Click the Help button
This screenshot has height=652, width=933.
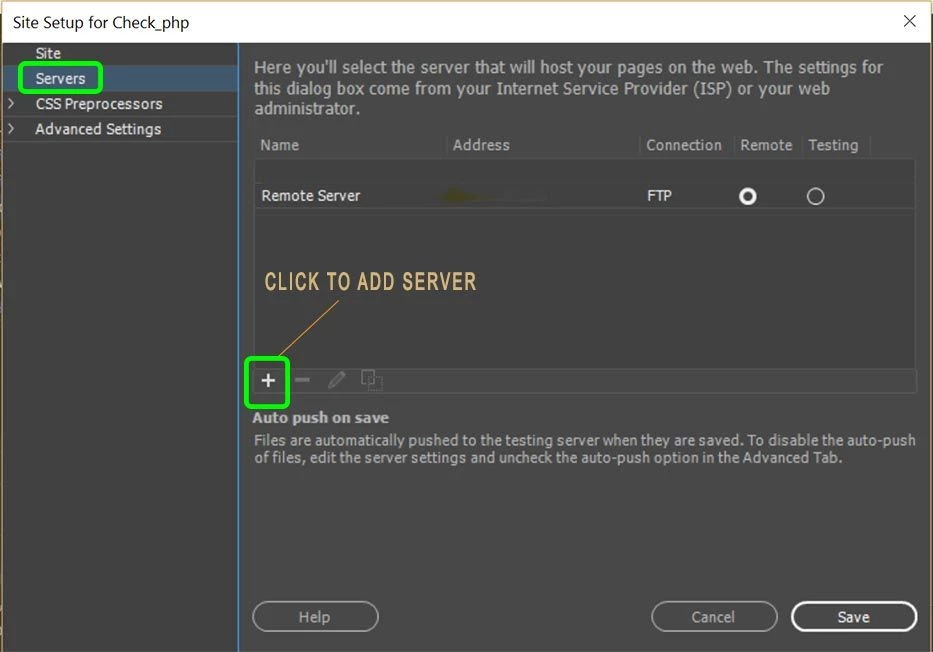pyautogui.click(x=315, y=616)
